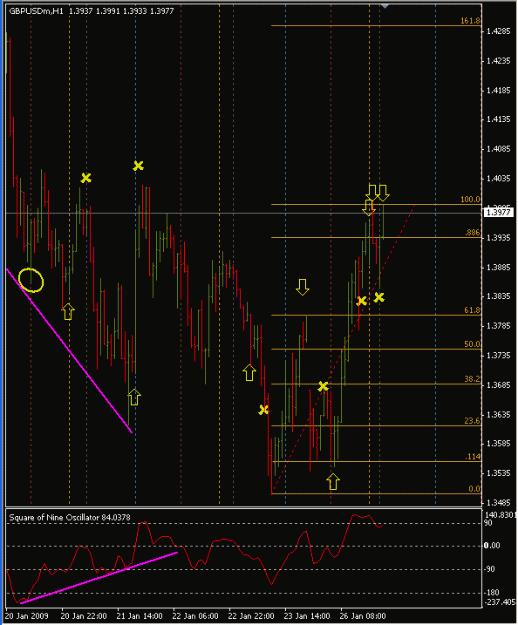This screenshot has height=625, width=518.
Task: Select the red dashed Fibonacci diagonal line
Action: point(343,349)
